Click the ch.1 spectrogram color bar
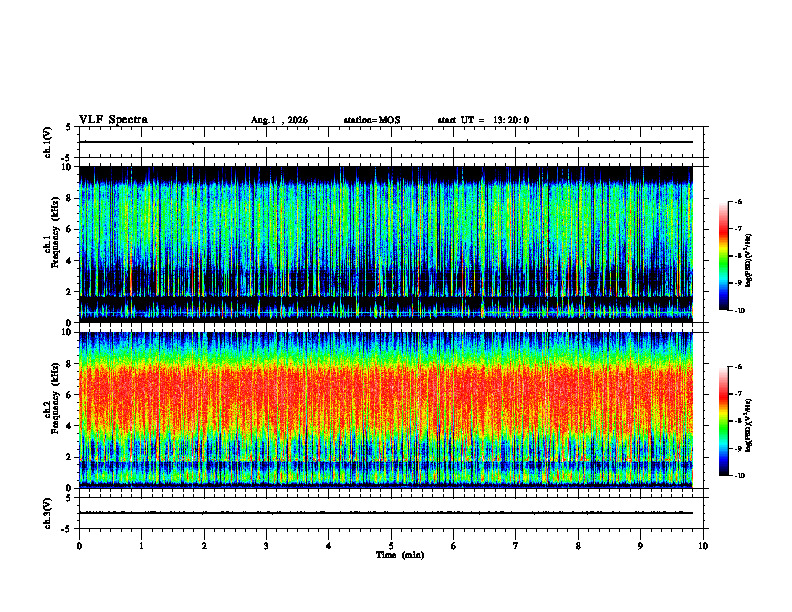792x612 pixels. (x=723, y=256)
